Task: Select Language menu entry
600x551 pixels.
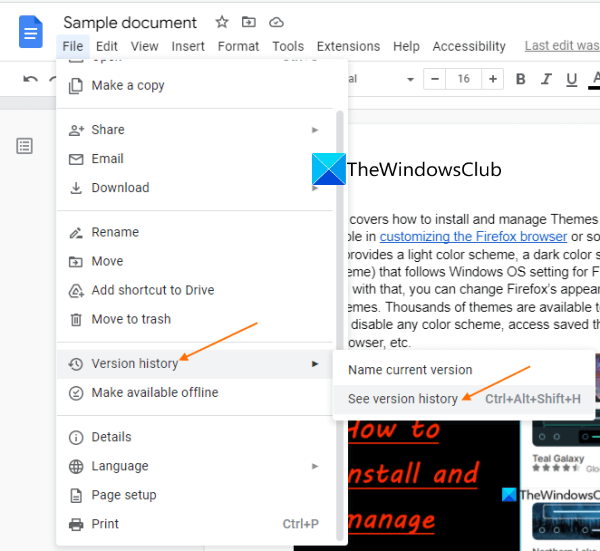Action: tap(194, 466)
